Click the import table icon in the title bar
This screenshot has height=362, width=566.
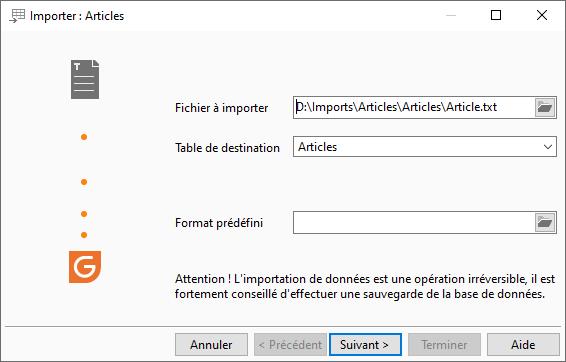(x=17, y=16)
